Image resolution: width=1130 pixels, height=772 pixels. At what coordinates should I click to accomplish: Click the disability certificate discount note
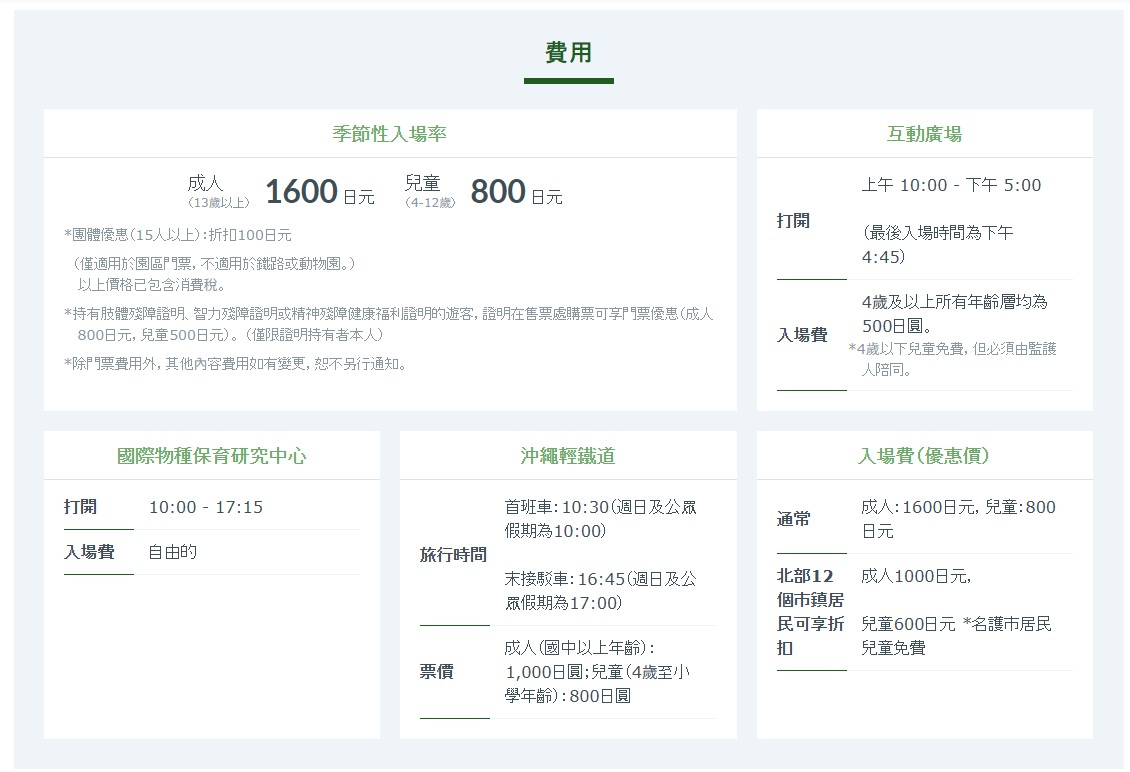(x=388, y=324)
